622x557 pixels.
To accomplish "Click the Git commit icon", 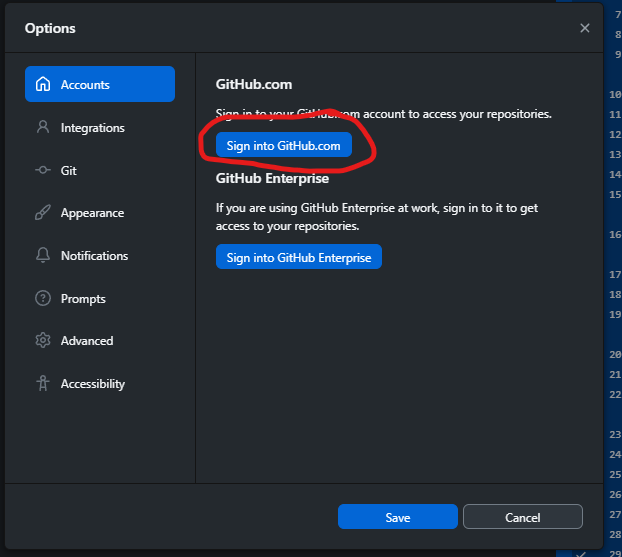I will (x=43, y=170).
